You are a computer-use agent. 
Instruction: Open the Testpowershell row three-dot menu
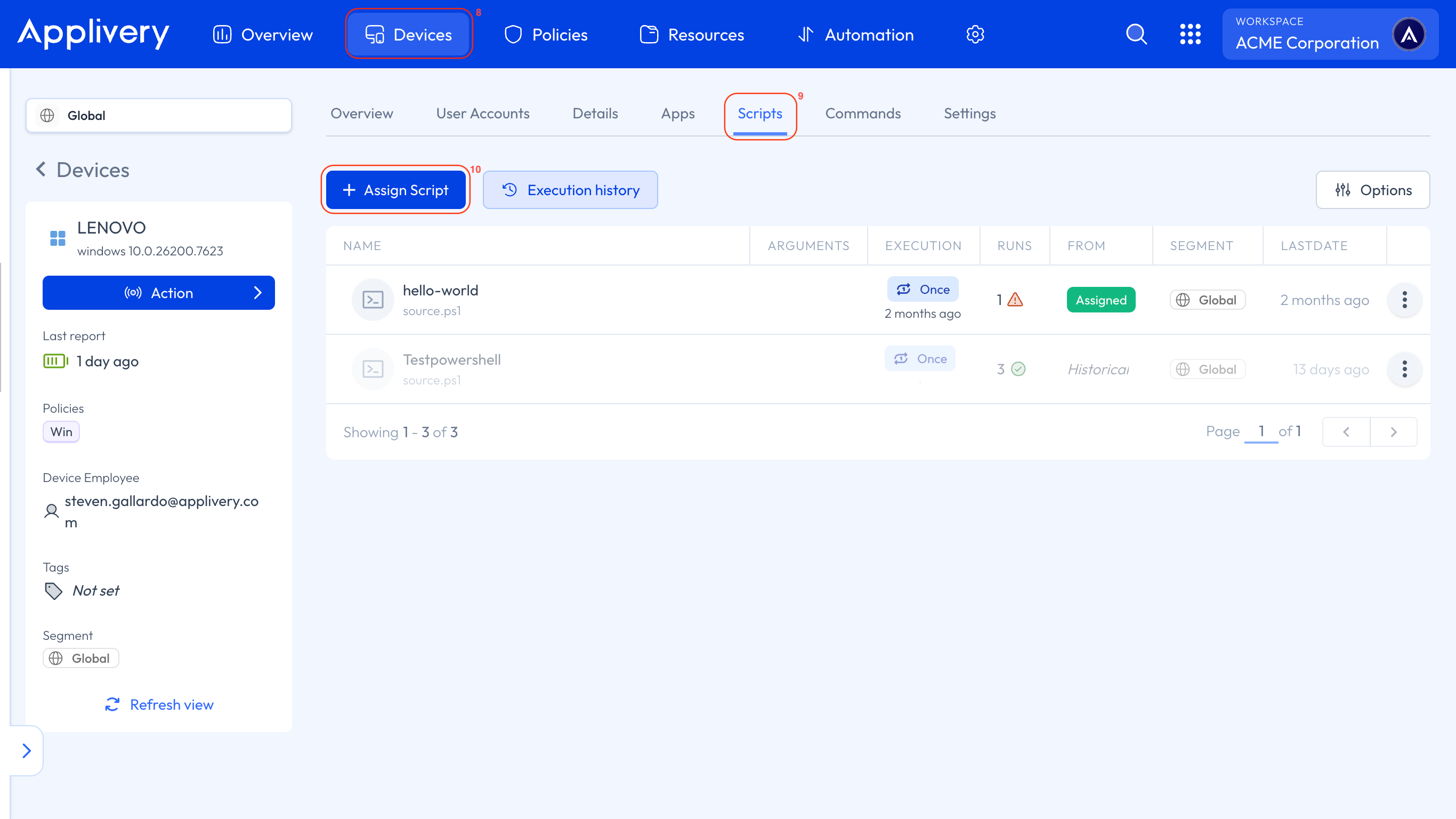1404,370
